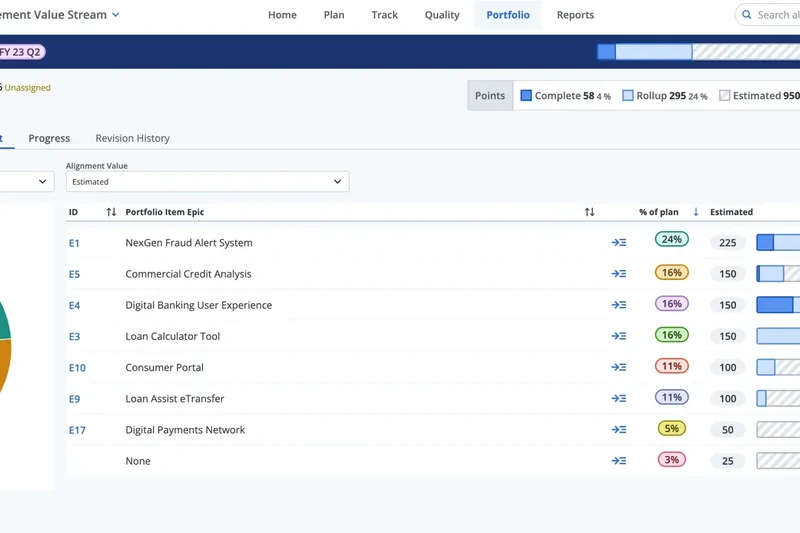Click the arrow-list icon for Digital Payments Network
Screen dimensions: 800x533
619,430
